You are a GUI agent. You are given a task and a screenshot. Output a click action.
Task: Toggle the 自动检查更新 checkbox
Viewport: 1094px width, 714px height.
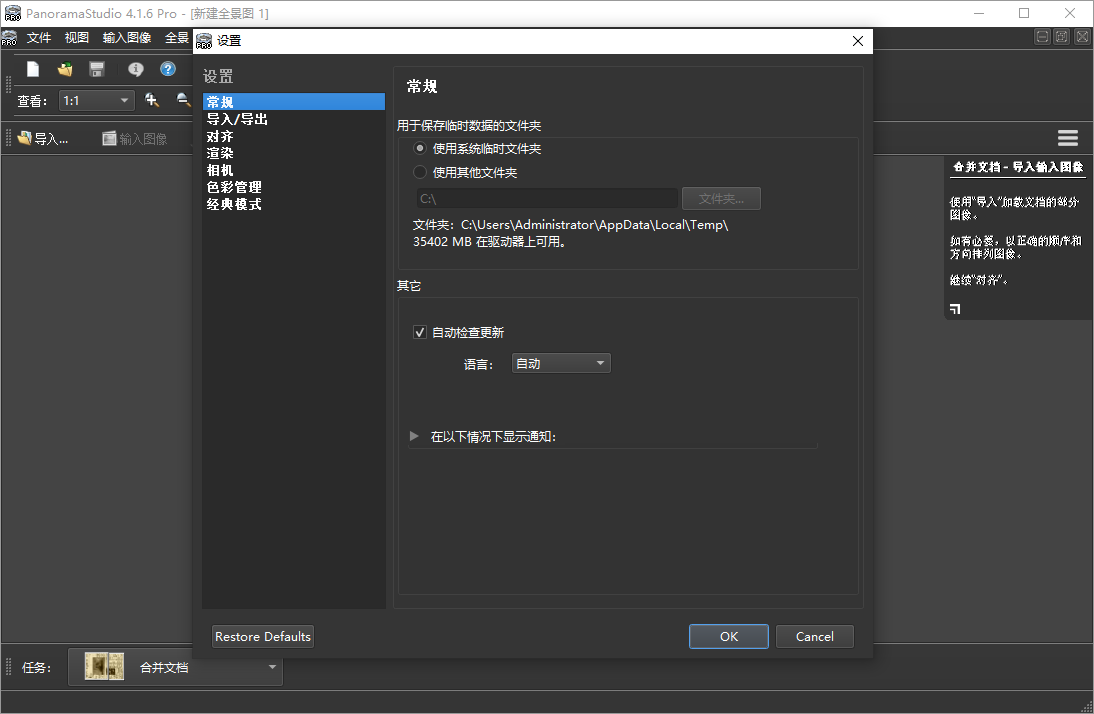[419, 332]
